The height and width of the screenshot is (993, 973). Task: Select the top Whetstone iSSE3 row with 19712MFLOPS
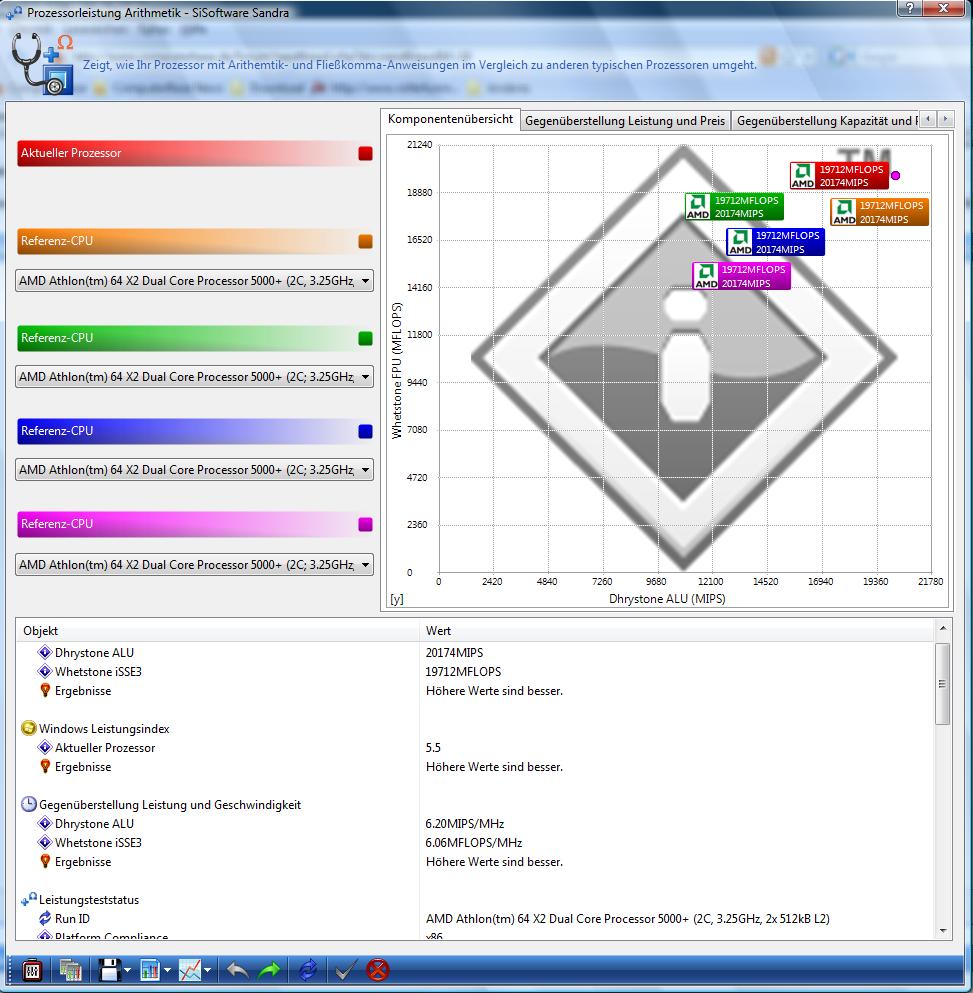point(475,671)
